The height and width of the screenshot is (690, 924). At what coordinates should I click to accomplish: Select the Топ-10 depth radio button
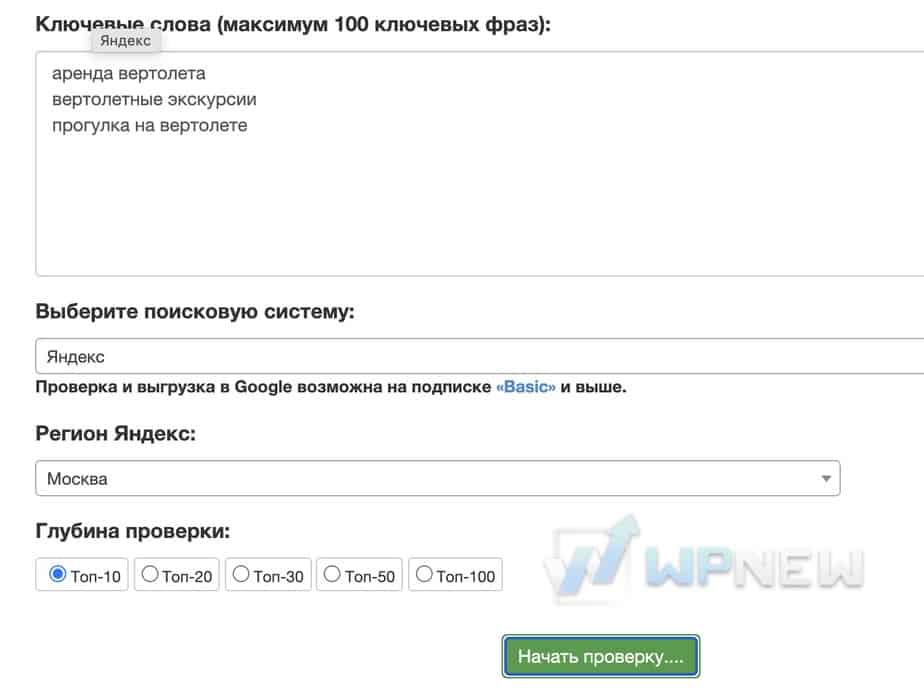pos(58,574)
